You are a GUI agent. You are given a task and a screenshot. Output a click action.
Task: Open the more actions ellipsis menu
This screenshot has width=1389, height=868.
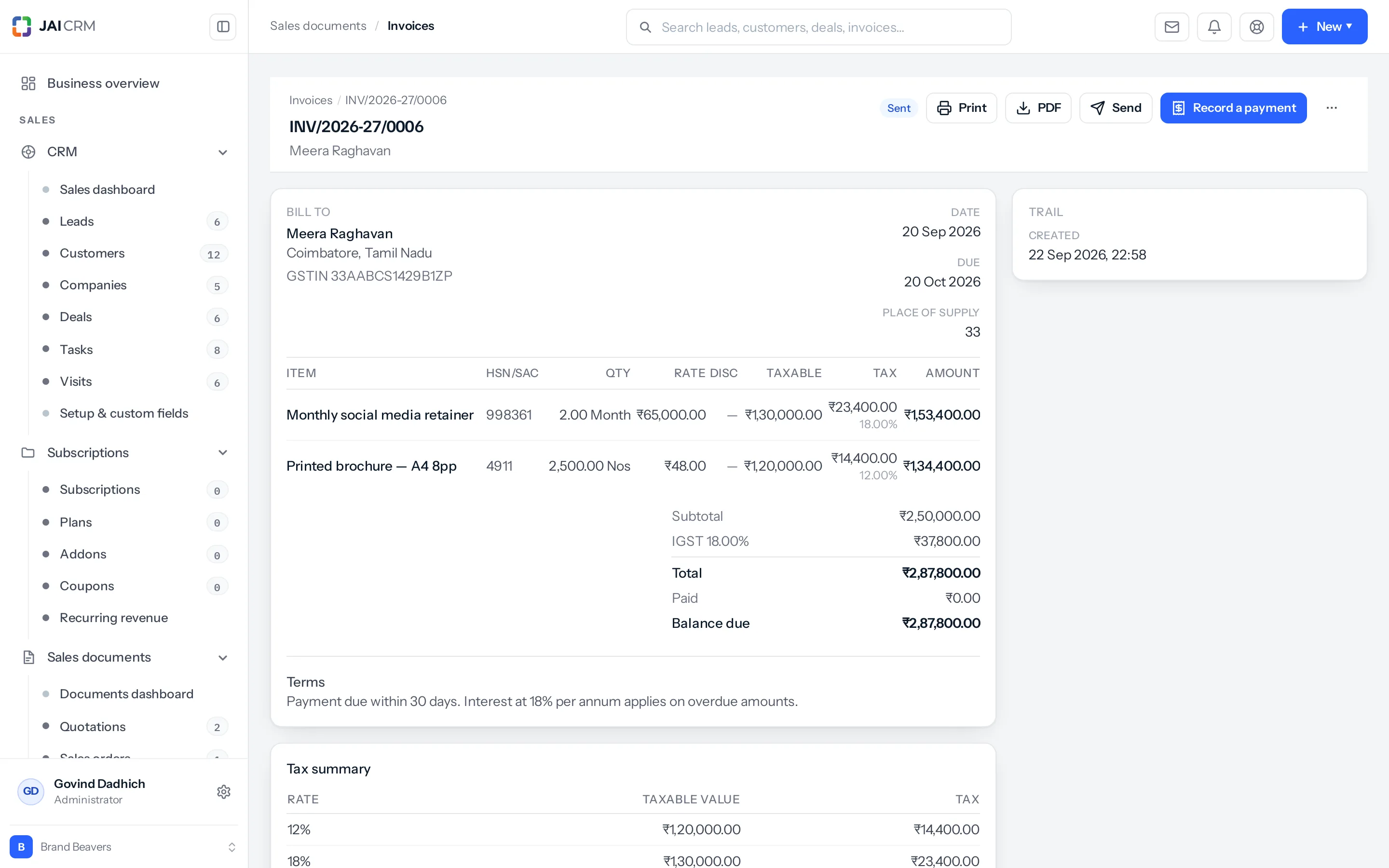[1332, 108]
